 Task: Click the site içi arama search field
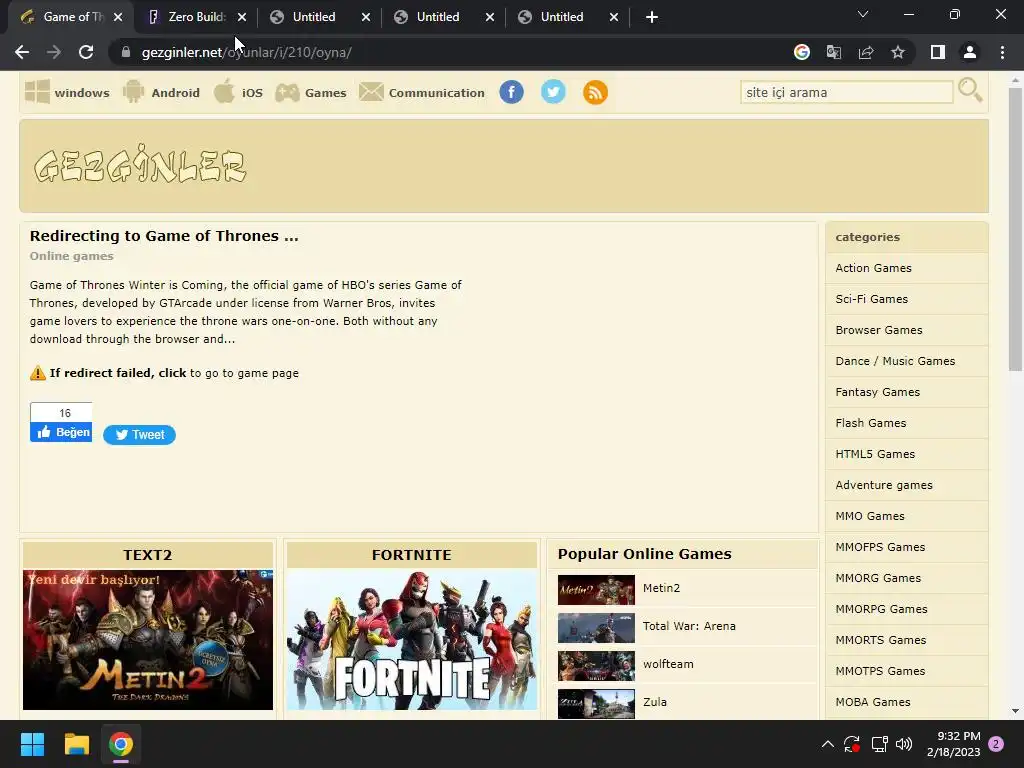click(x=846, y=92)
